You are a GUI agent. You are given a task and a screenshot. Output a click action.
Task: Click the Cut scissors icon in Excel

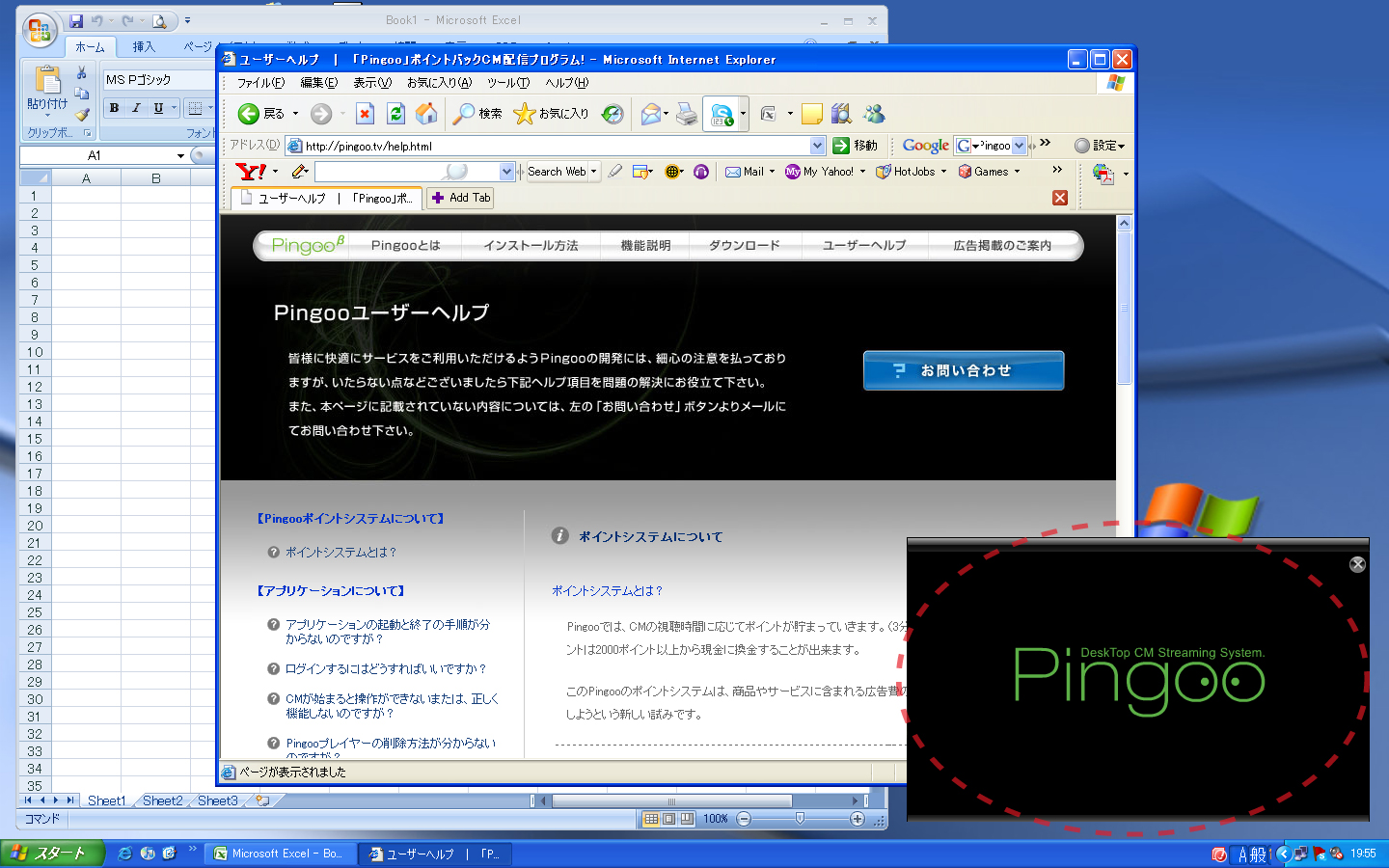82,73
